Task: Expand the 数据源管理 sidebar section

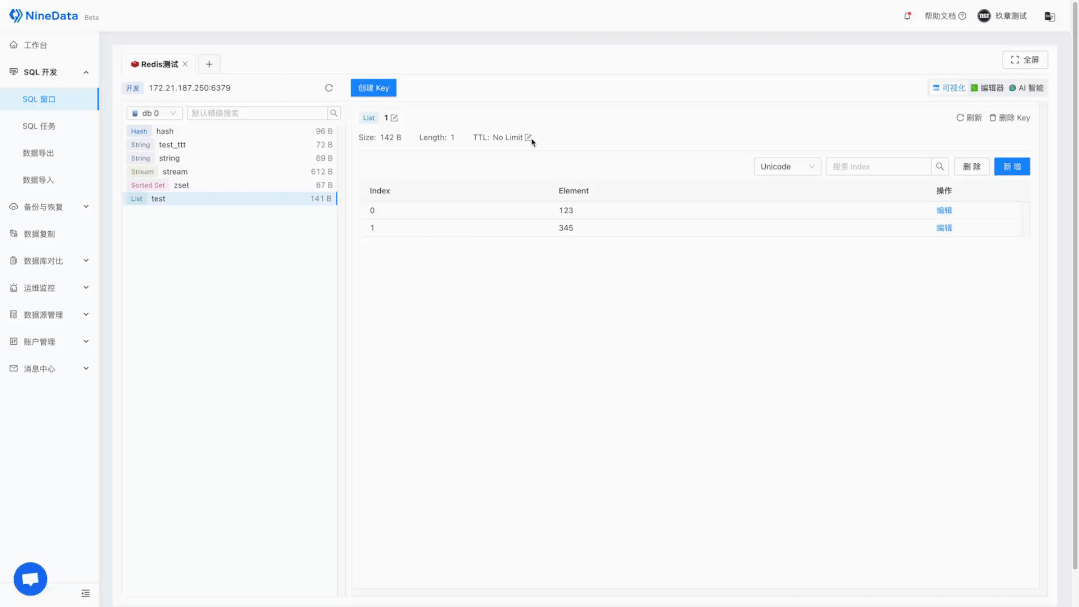Action: click(x=45, y=314)
